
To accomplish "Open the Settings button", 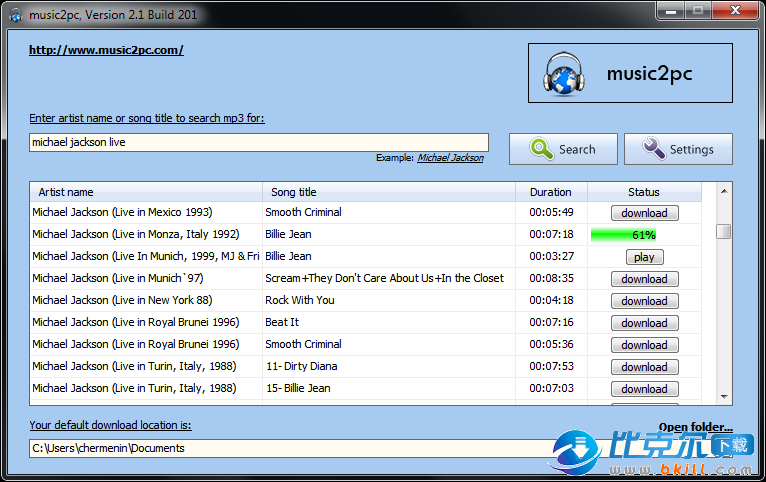I will click(678, 149).
